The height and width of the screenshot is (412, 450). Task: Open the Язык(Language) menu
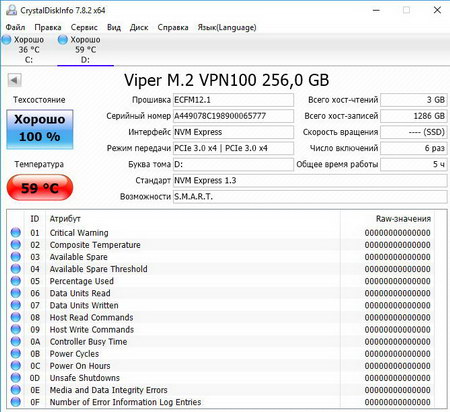click(x=227, y=27)
